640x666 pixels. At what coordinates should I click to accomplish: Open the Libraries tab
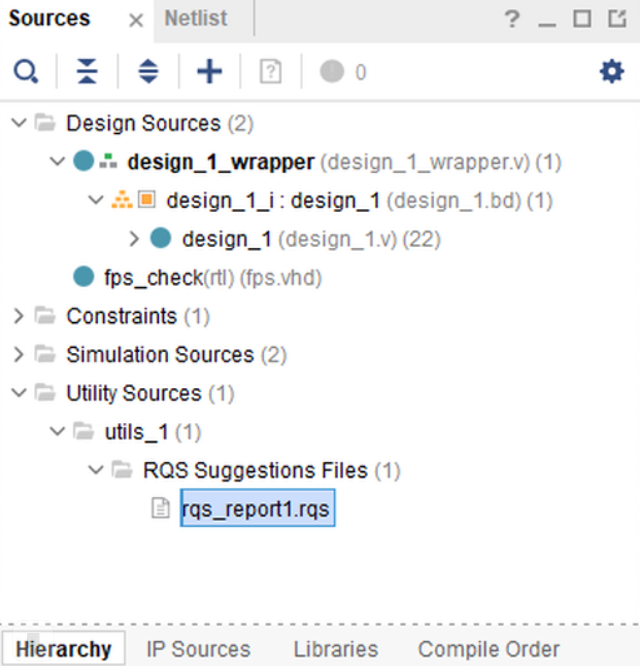tap(336, 649)
